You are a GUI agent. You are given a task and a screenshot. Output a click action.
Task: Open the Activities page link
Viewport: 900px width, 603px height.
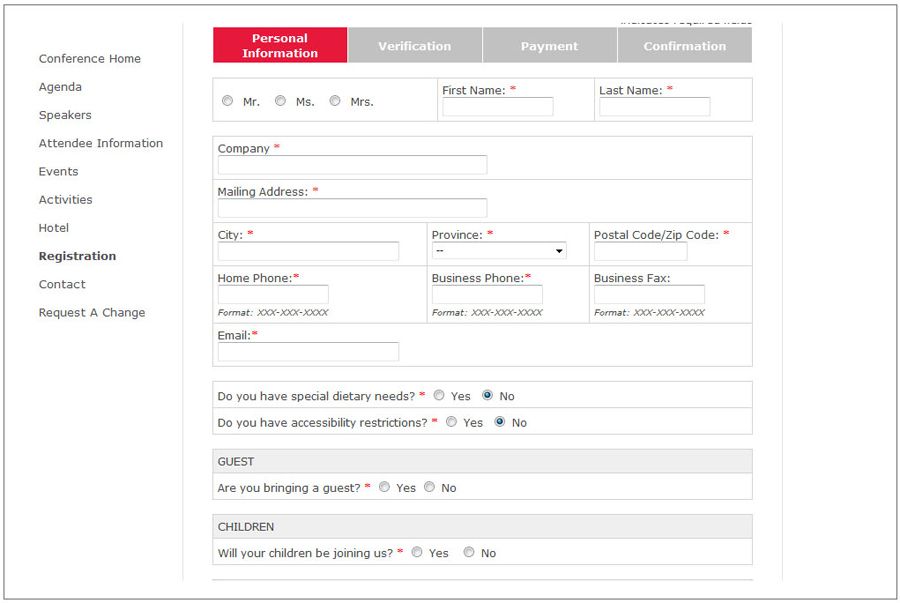click(65, 200)
